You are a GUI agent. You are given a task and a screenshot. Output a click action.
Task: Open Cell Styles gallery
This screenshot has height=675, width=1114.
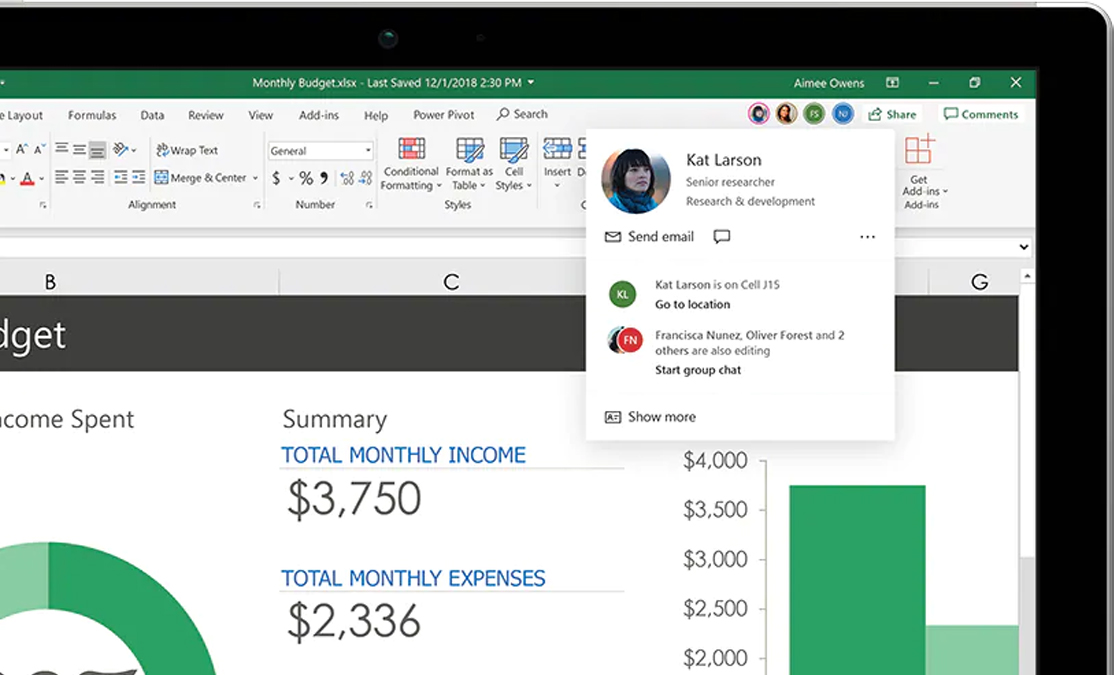point(514,165)
